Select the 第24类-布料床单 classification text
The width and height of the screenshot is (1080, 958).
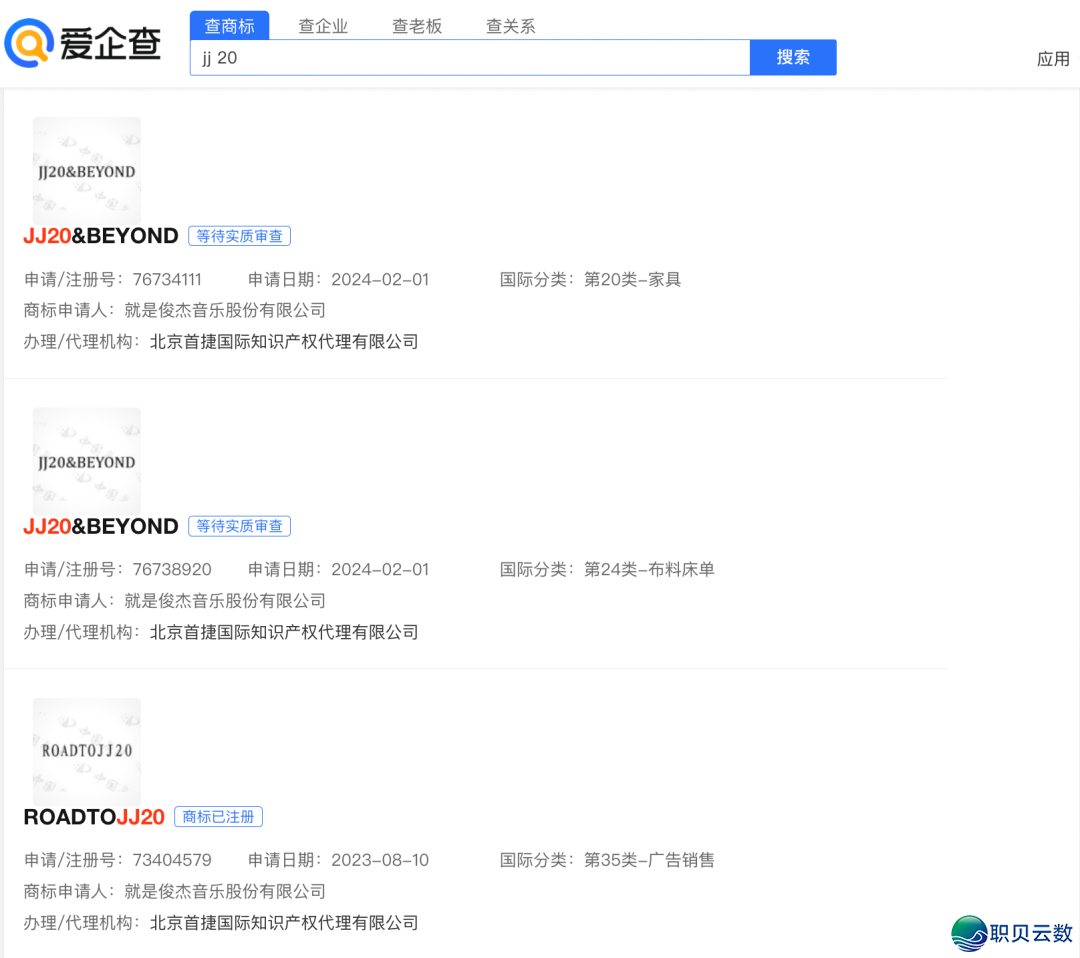click(x=649, y=570)
